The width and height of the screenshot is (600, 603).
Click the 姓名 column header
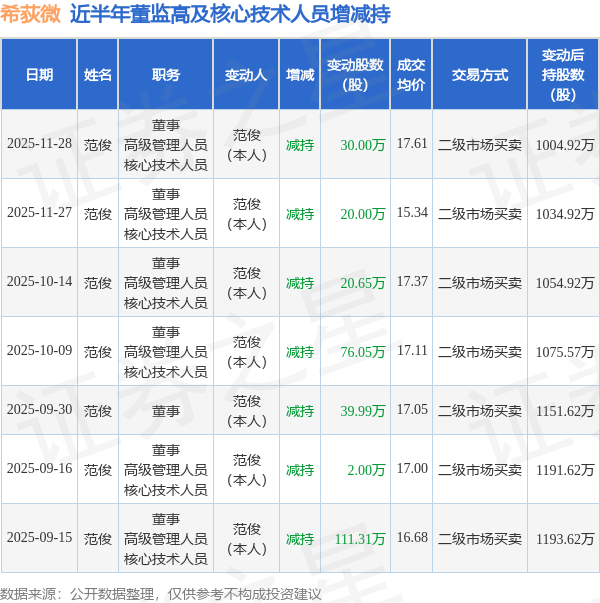pyautogui.click(x=98, y=75)
